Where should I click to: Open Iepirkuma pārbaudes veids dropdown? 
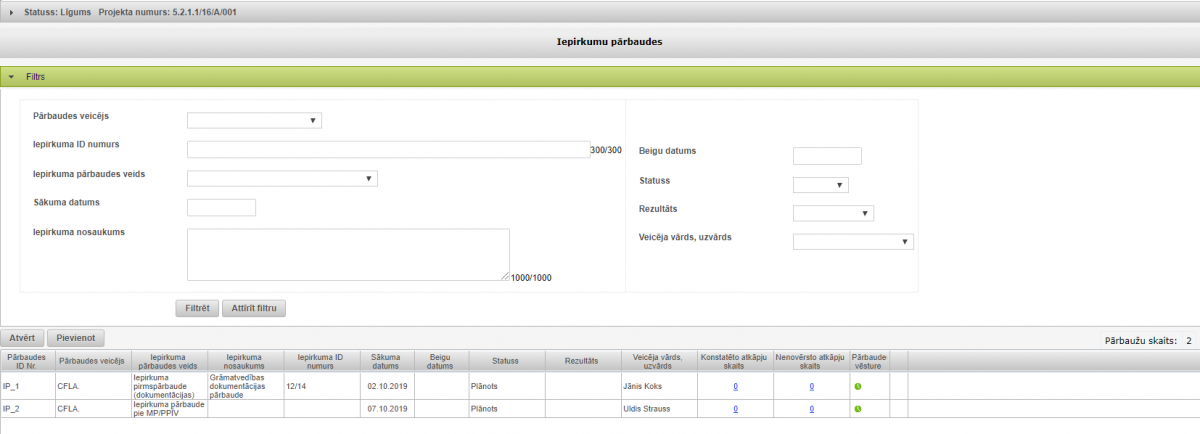282,179
